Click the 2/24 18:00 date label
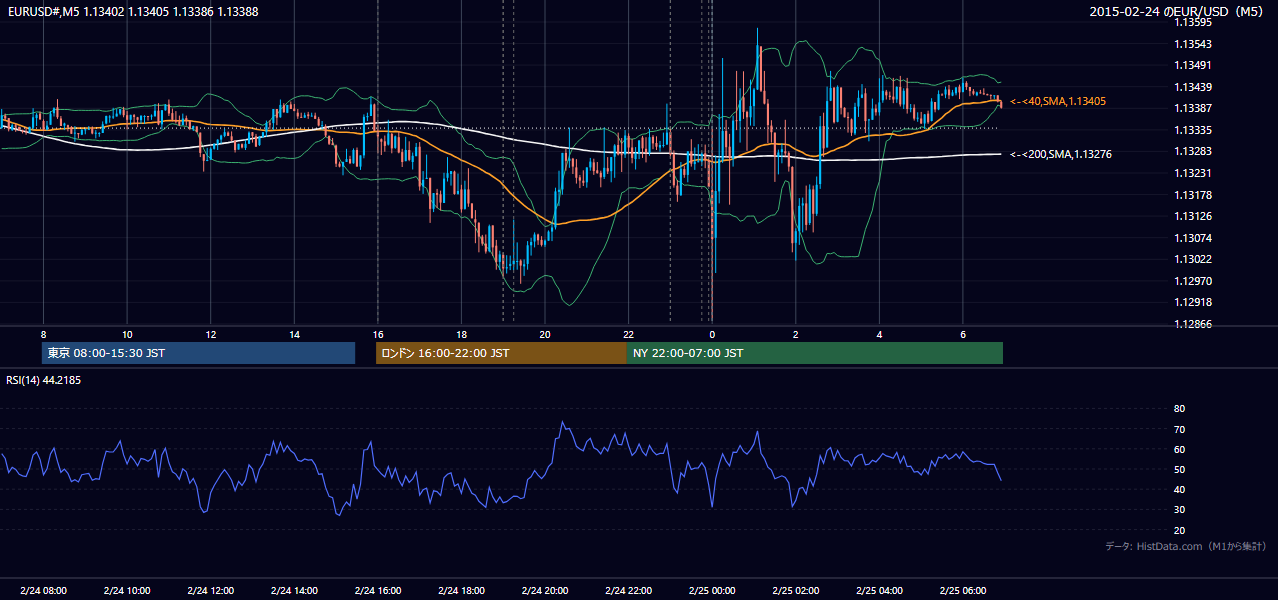This screenshot has height=600, width=1278. pos(461,591)
